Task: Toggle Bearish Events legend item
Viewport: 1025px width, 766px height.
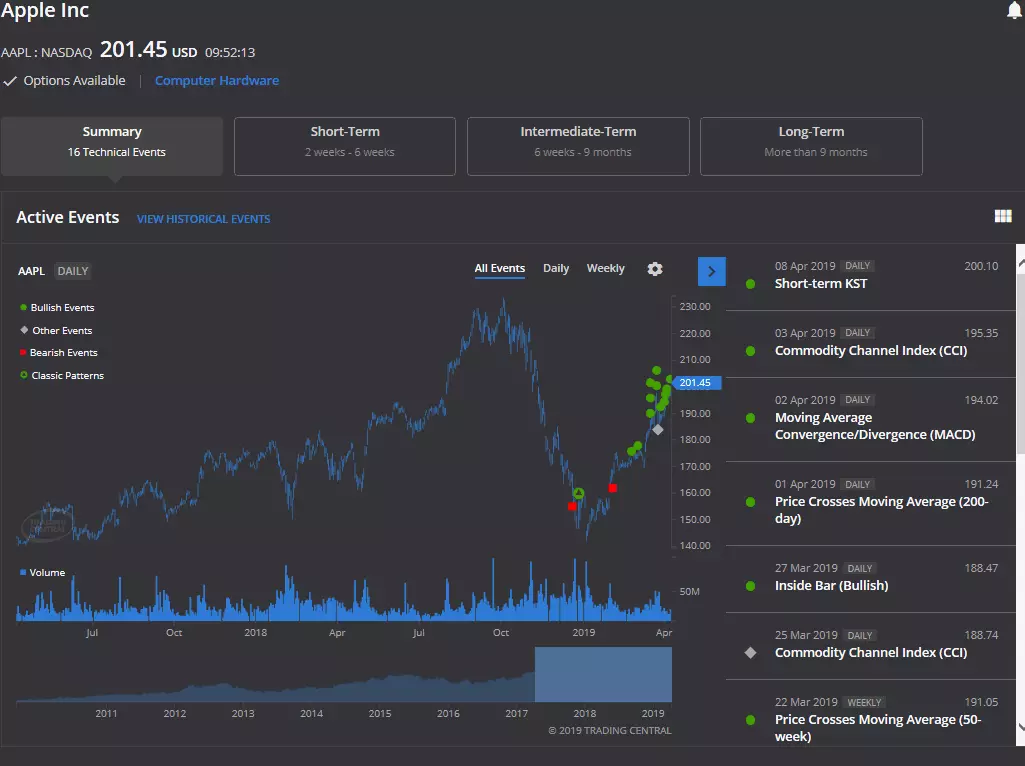Action: [58, 352]
